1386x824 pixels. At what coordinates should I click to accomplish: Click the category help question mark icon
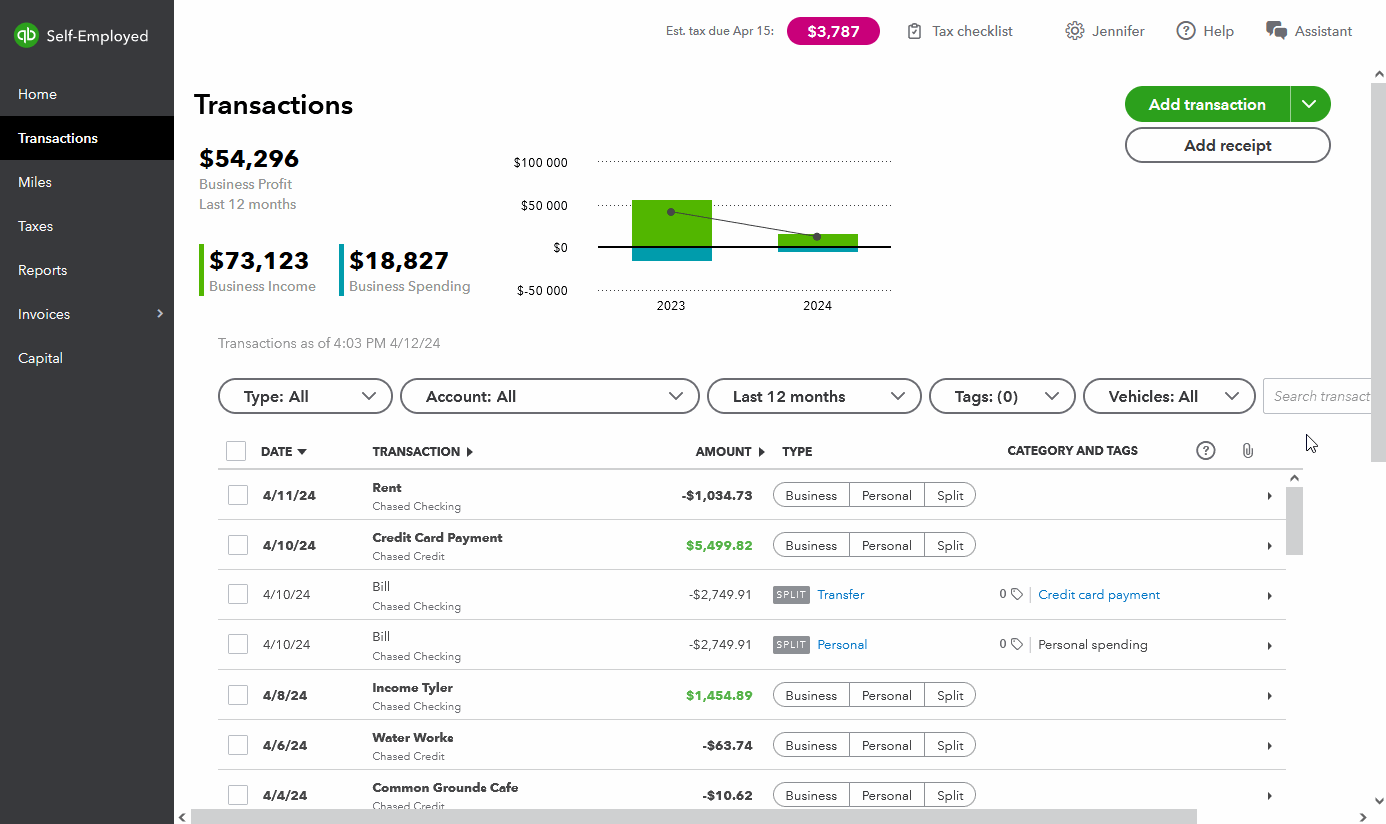point(1206,451)
